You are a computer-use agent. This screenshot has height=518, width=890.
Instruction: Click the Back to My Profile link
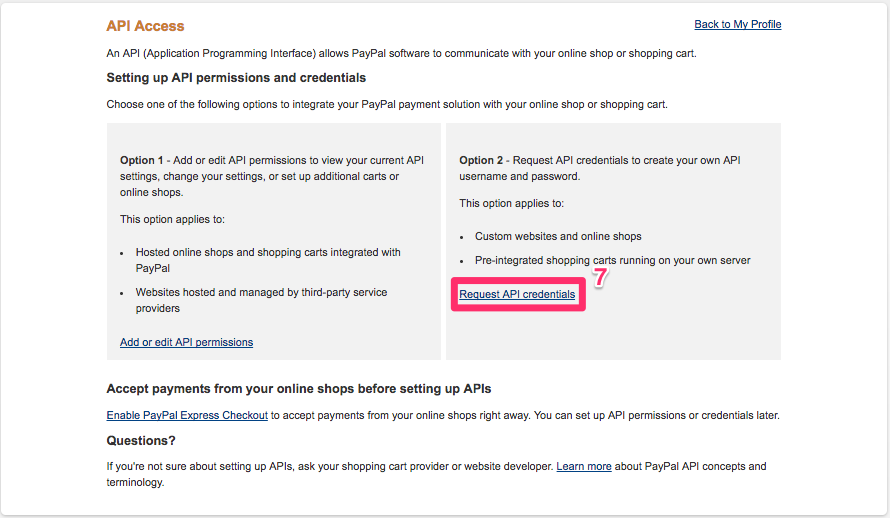click(x=737, y=24)
